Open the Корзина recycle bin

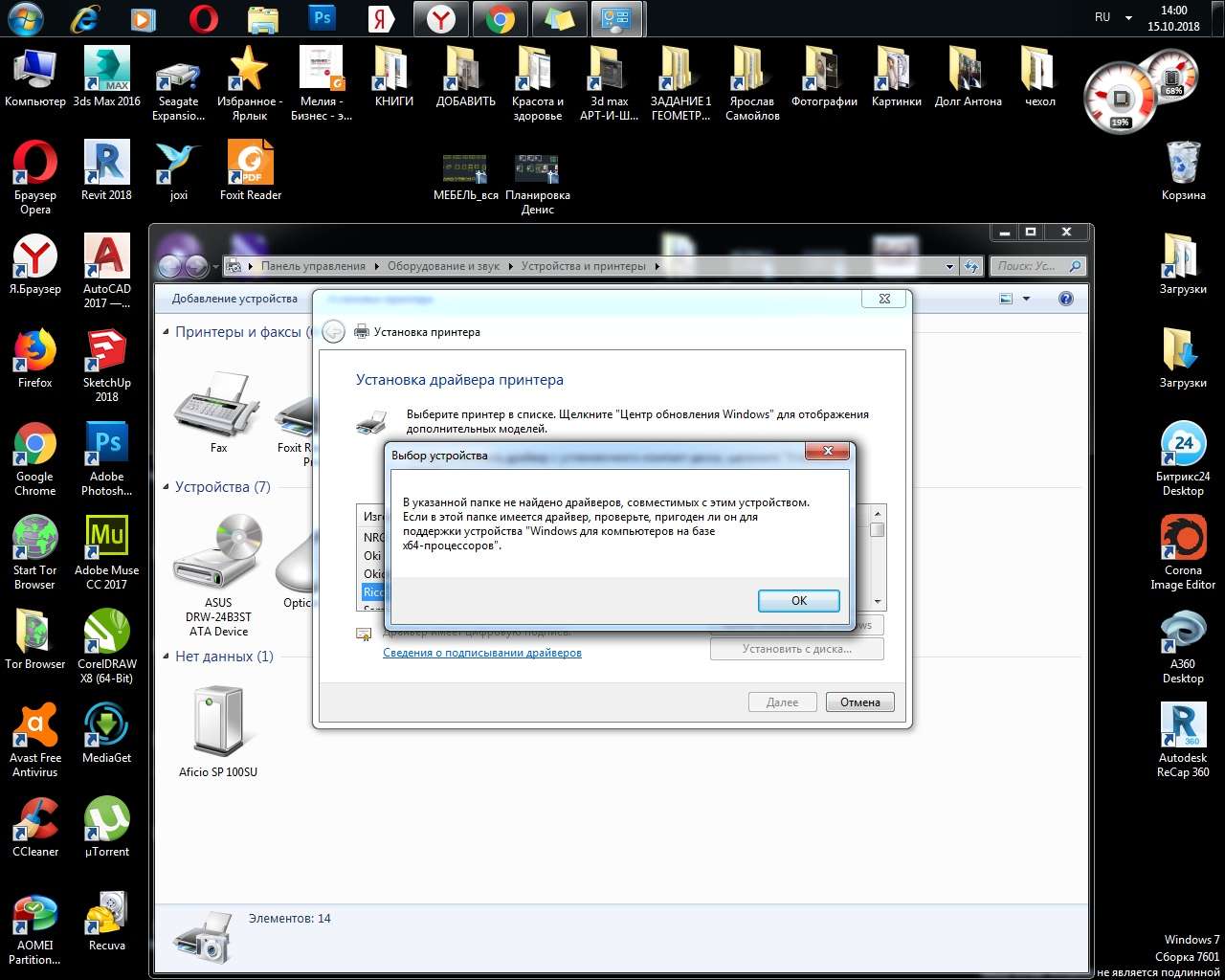point(1184,171)
